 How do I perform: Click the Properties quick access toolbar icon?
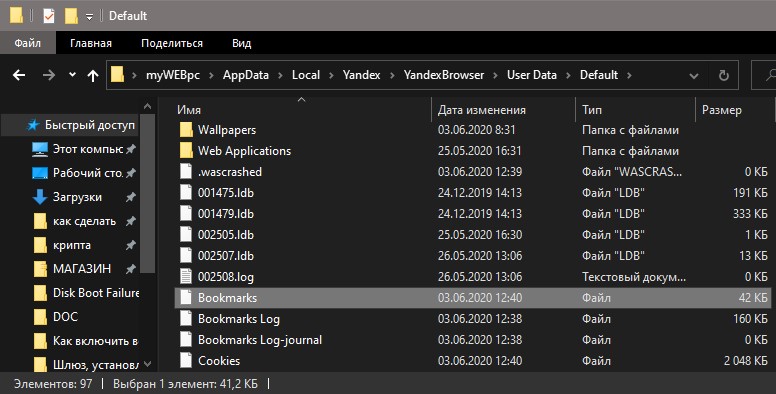point(48,16)
